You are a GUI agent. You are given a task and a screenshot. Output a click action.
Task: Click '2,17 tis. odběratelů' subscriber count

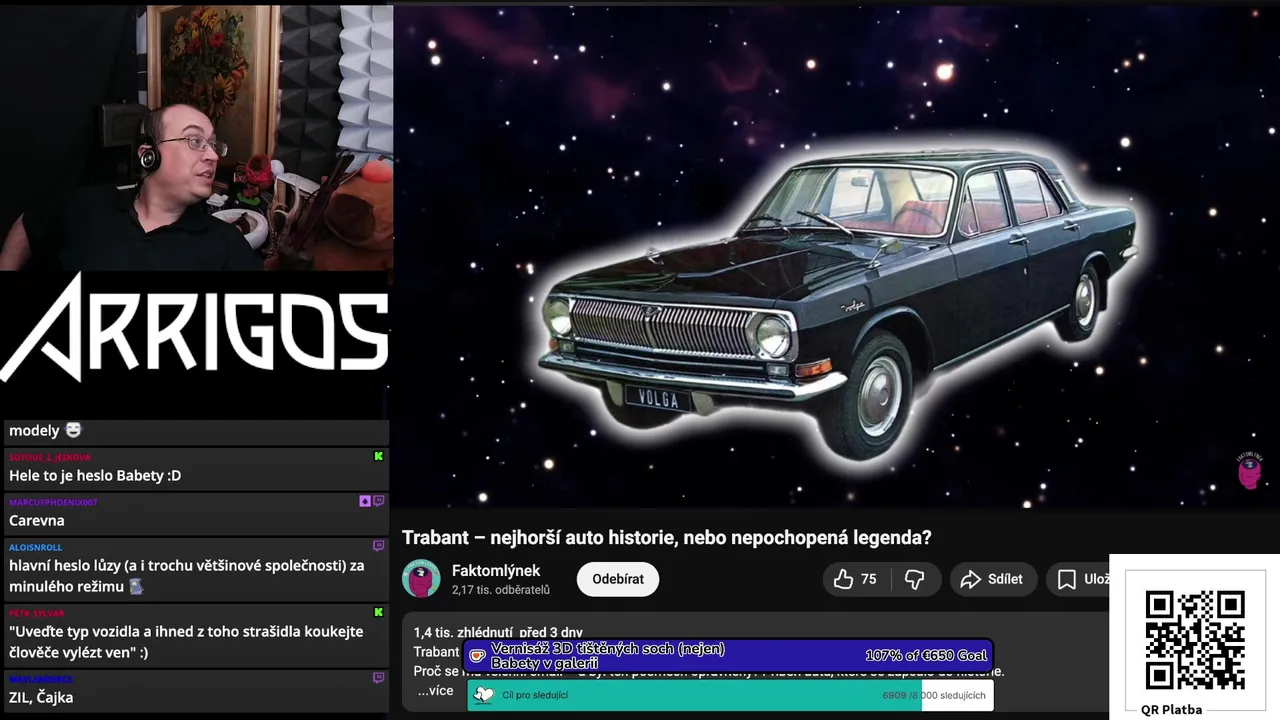pos(501,590)
